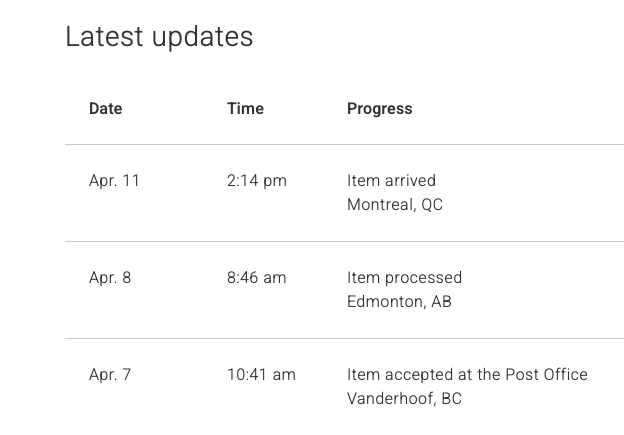The height and width of the screenshot is (435, 624).
Task: Click the word updates in heading
Action: 203,37
